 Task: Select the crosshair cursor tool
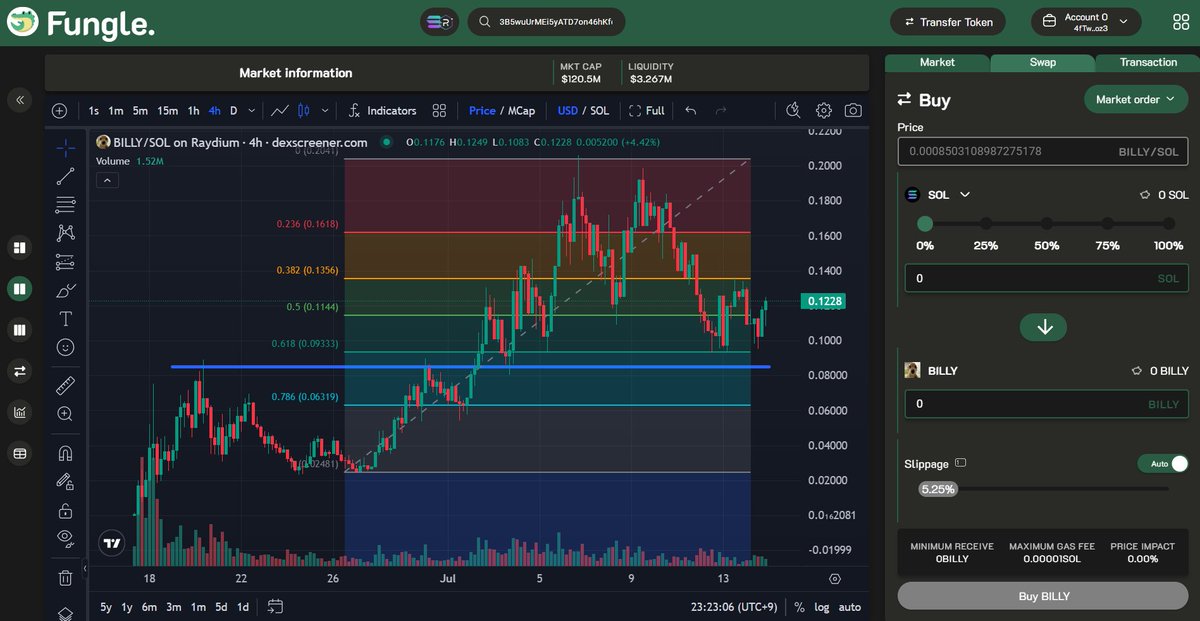tap(65, 148)
